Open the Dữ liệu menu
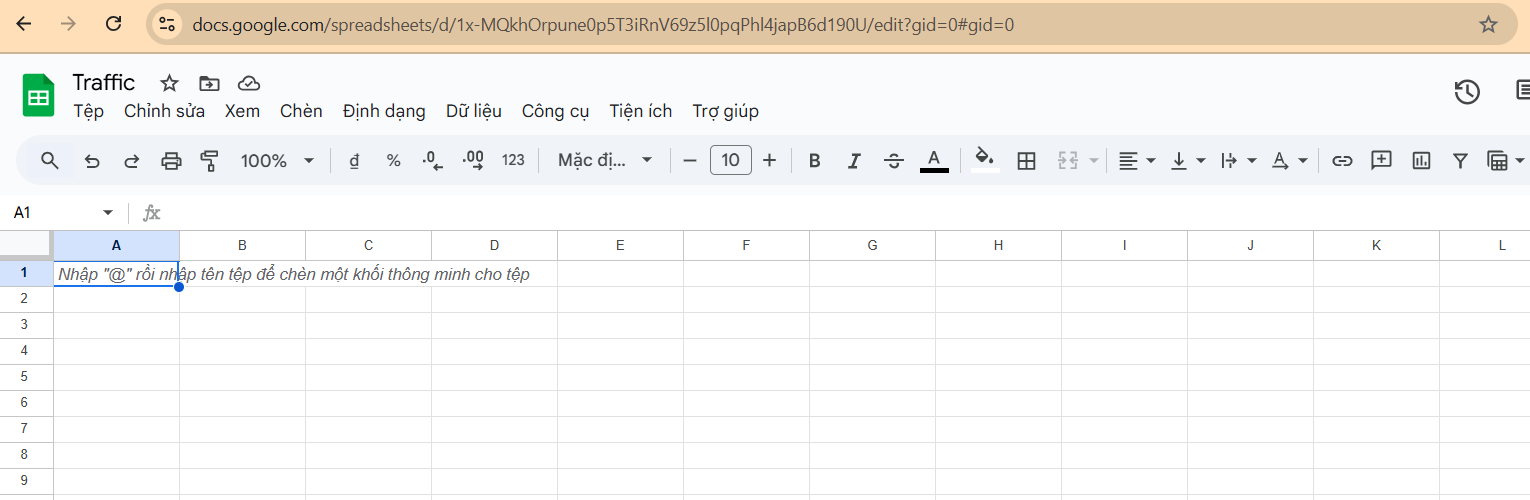This screenshot has height=500, width=1530. pyautogui.click(x=473, y=111)
